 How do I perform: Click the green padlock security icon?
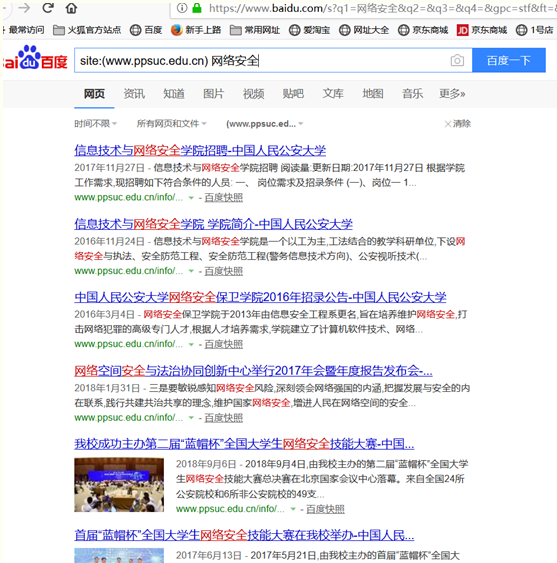(x=197, y=8)
